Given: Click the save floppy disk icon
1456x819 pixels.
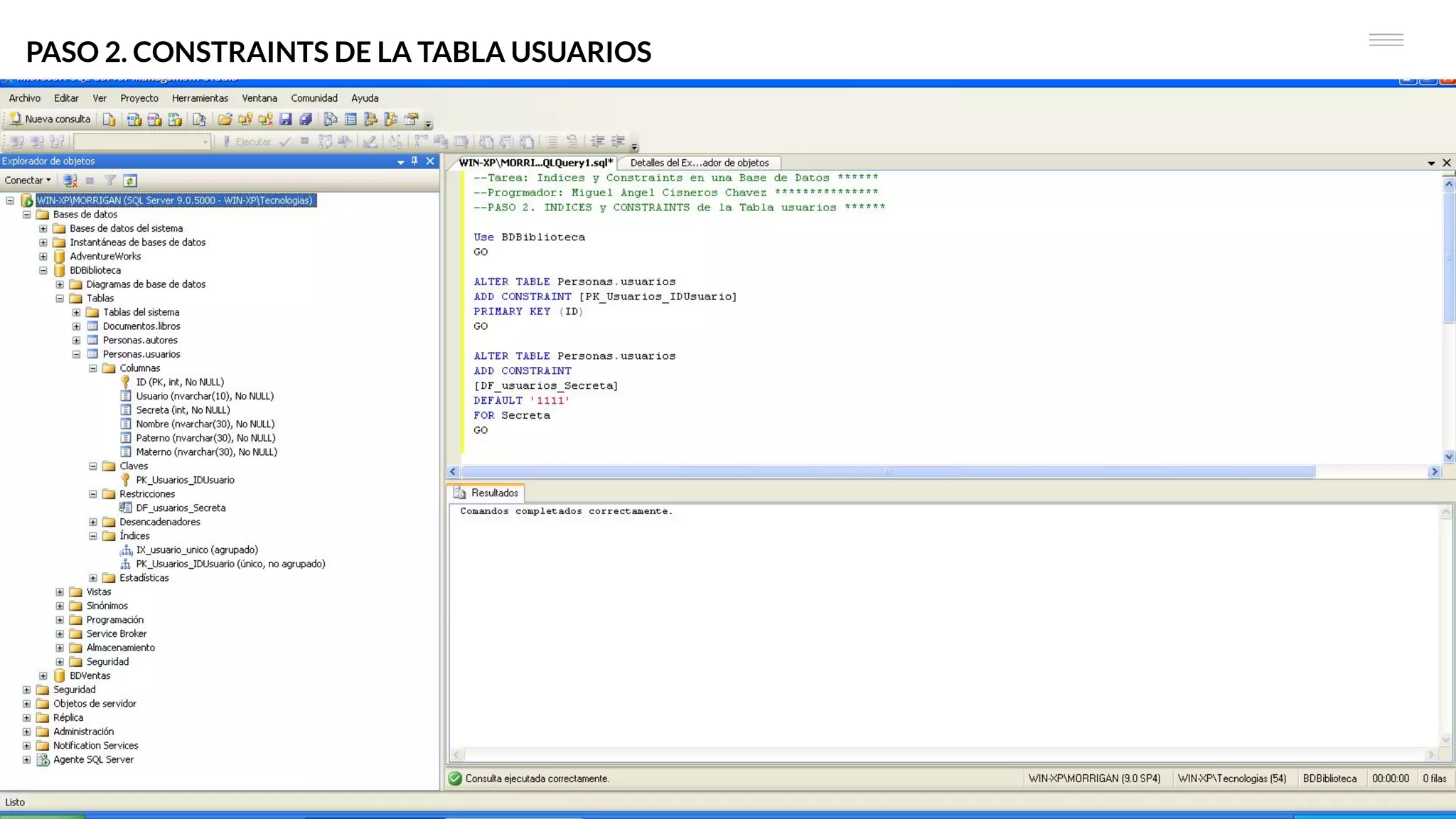Looking at the screenshot, I should pos(286,119).
